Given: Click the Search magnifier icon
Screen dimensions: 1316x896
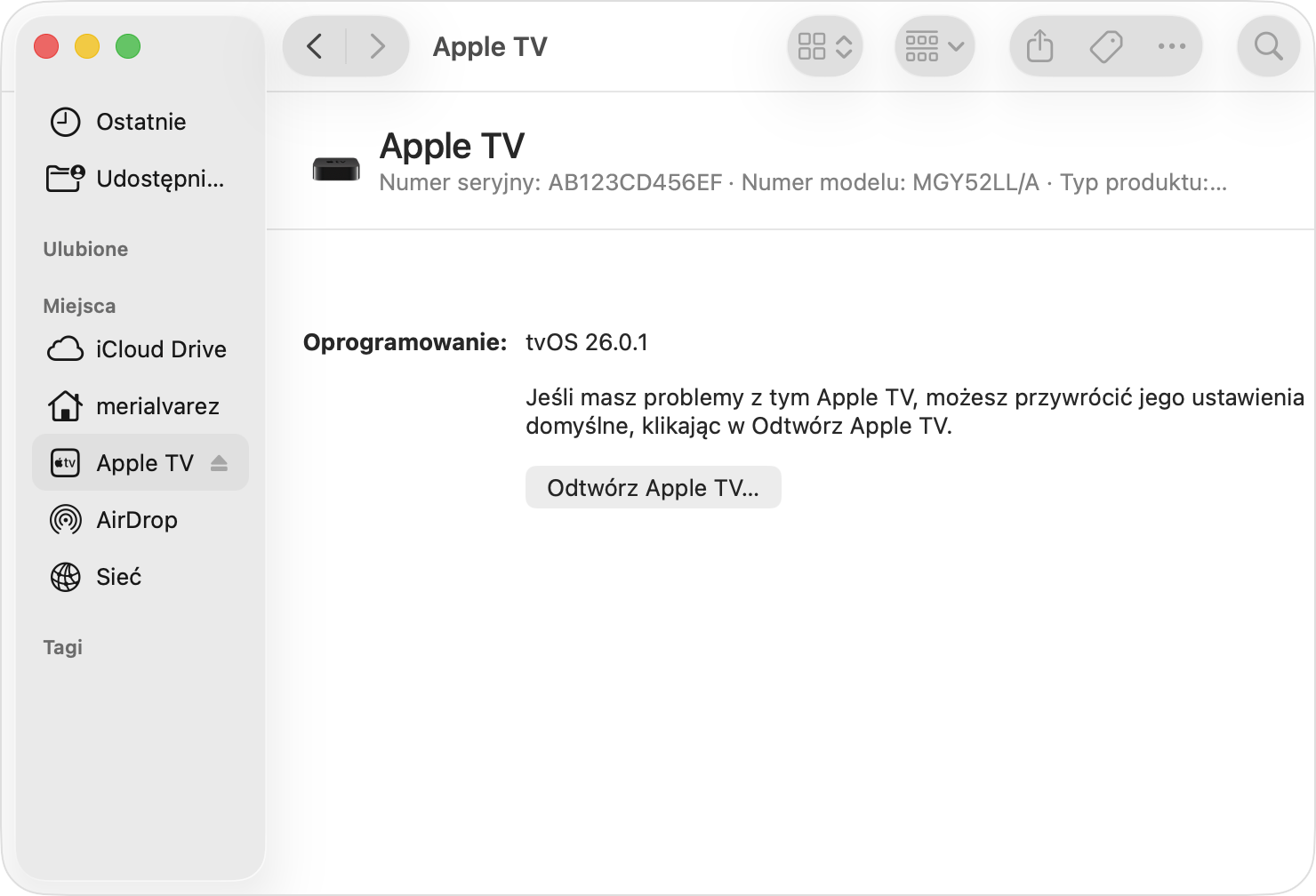Looking at the screenshot, I should 1269,46.
